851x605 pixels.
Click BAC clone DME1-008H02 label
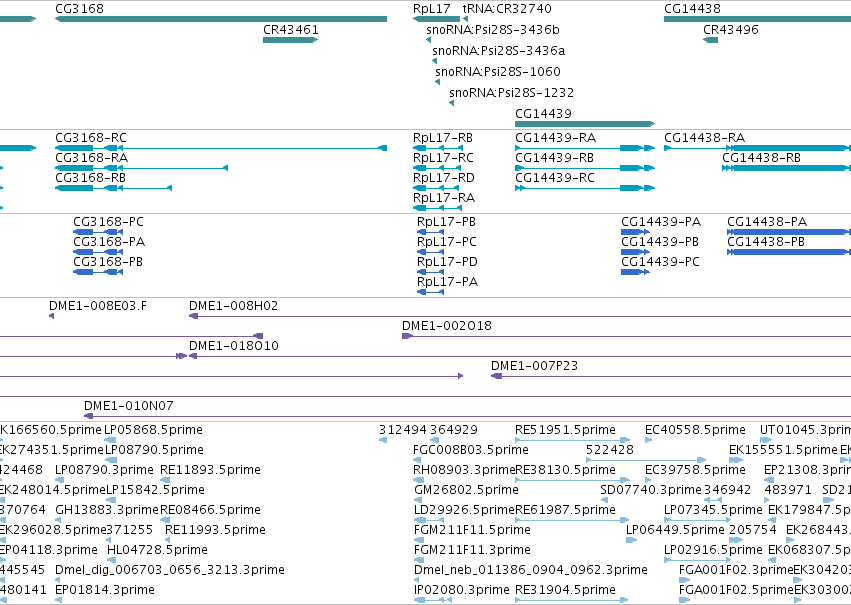coord(233,306)
